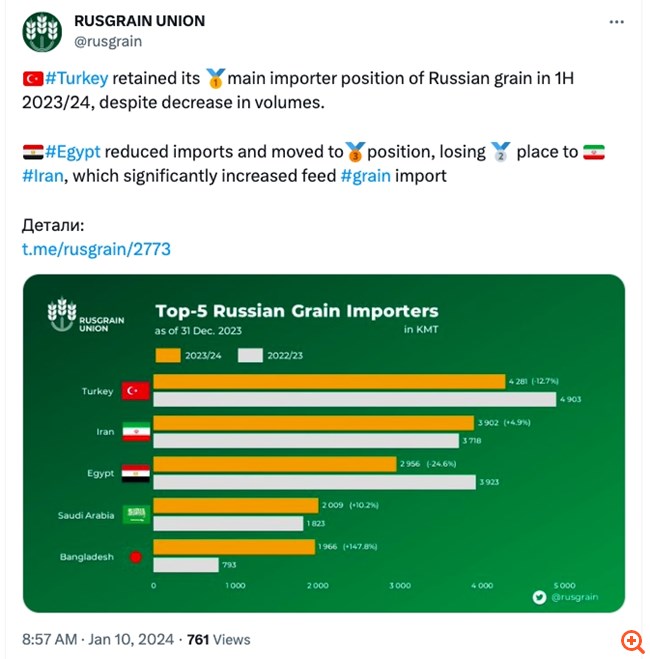Click the Egypt flag in chart
Screen dimensions: 650x659
(134, 473)
